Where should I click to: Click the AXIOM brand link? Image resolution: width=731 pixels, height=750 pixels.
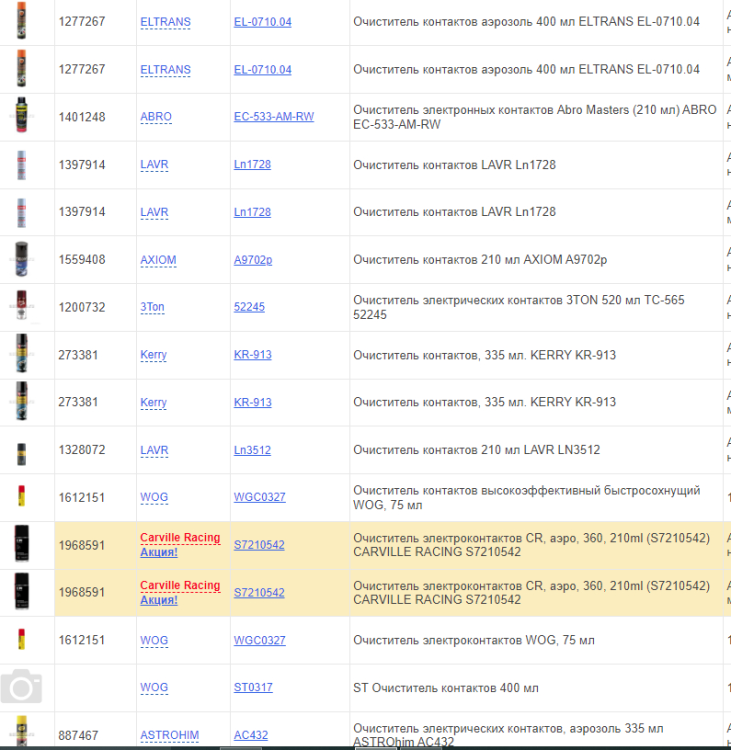158,260
